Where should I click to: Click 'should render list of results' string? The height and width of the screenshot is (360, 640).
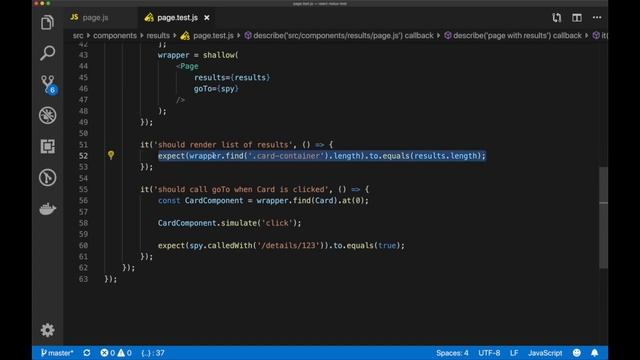(224, 144)
